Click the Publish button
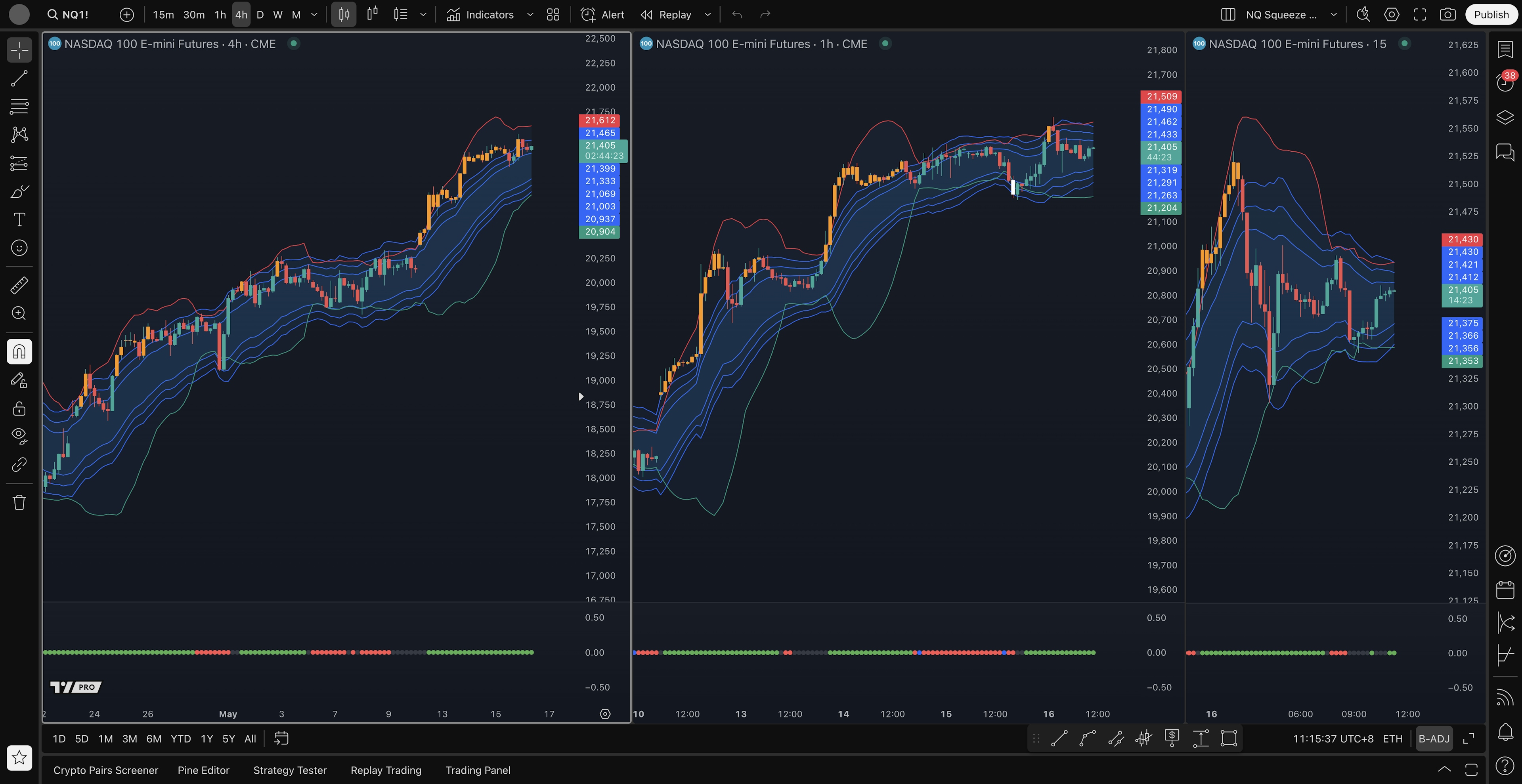Viewport: 1522px width, 784px height. pos(1491,15)
